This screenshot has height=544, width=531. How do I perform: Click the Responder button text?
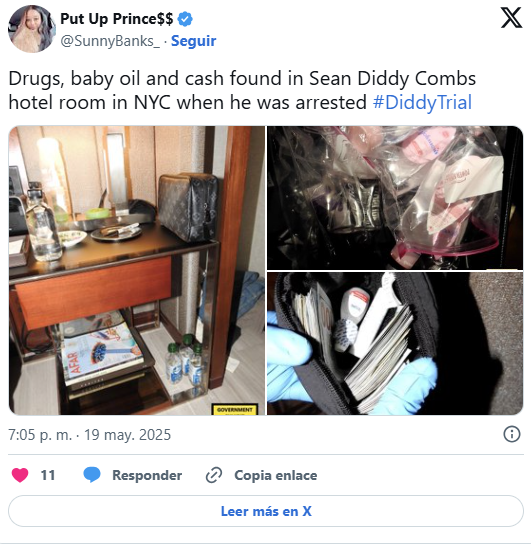tap(147, 475)
